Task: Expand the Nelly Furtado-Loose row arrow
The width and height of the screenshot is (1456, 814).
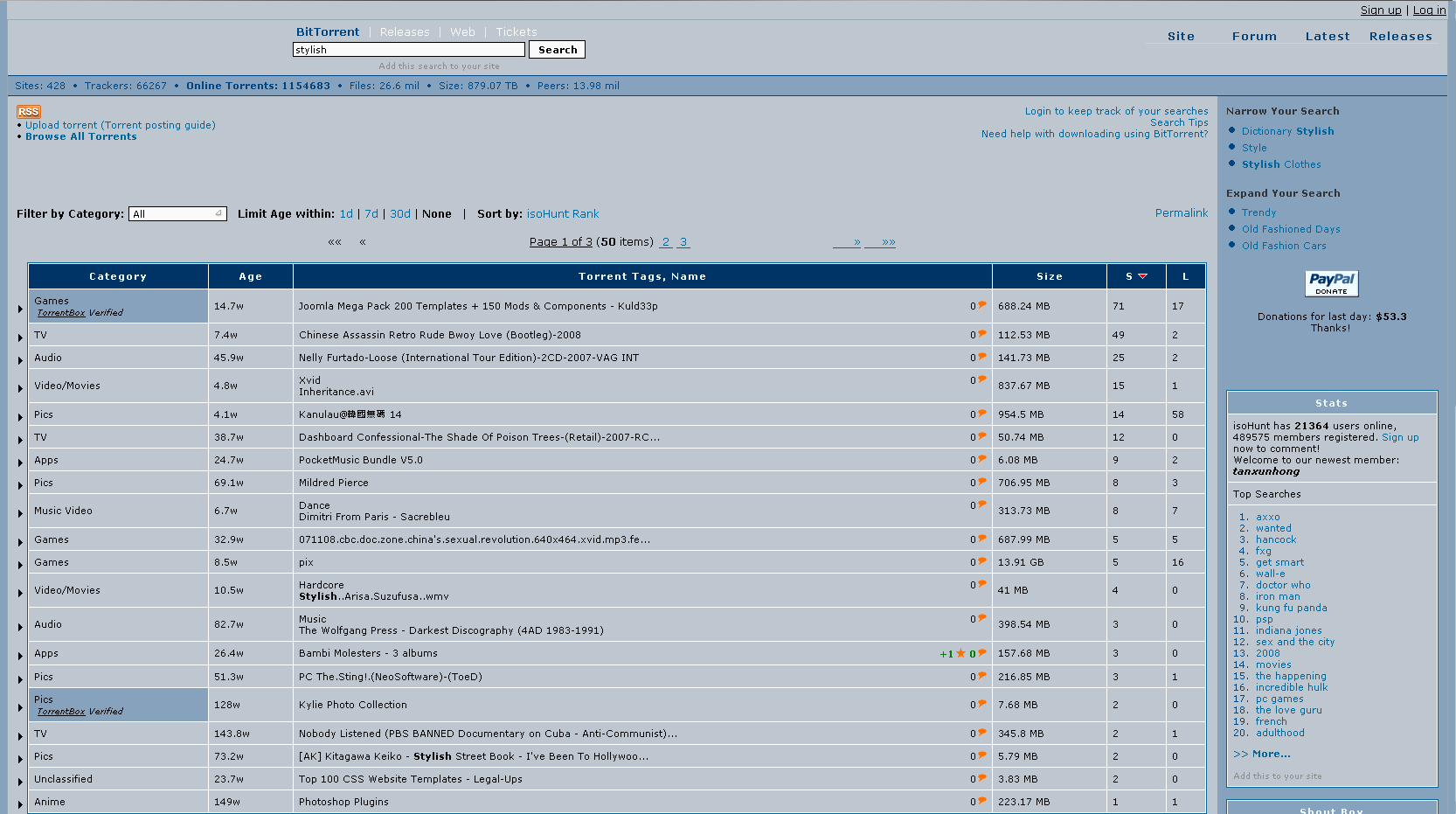Action: click(20, 360)
